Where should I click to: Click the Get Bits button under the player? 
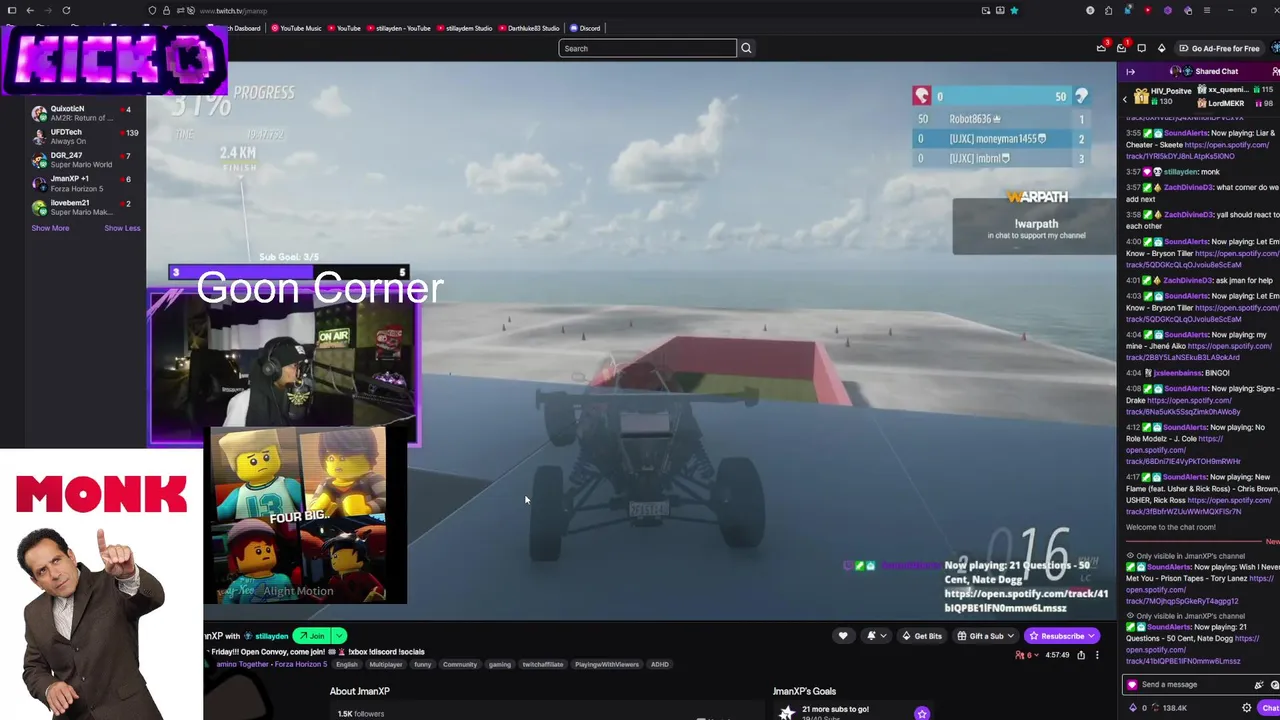(922, 636)
